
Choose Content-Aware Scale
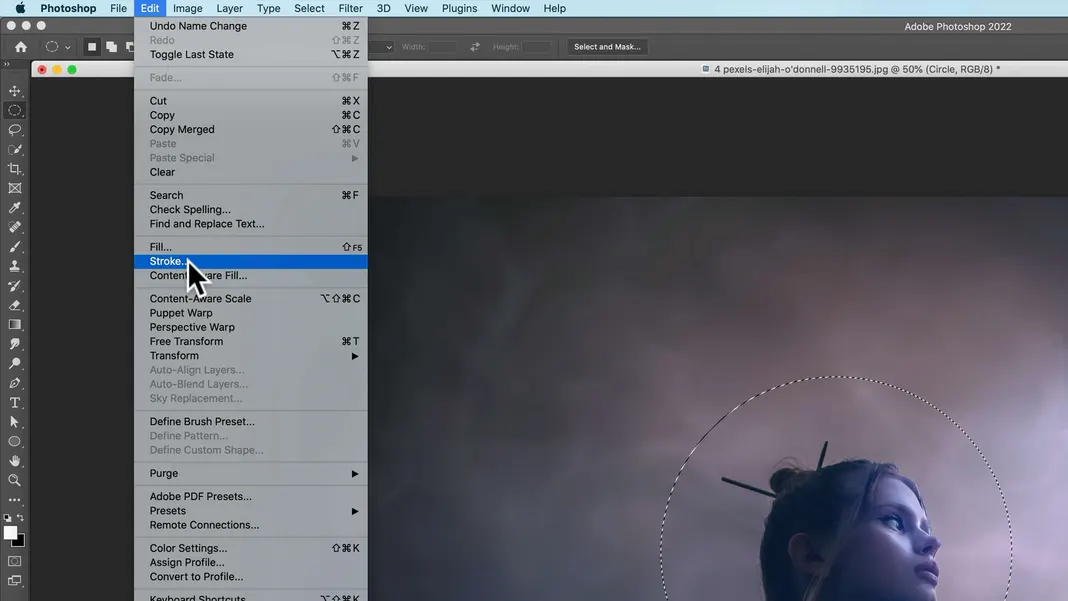point(252,298)
